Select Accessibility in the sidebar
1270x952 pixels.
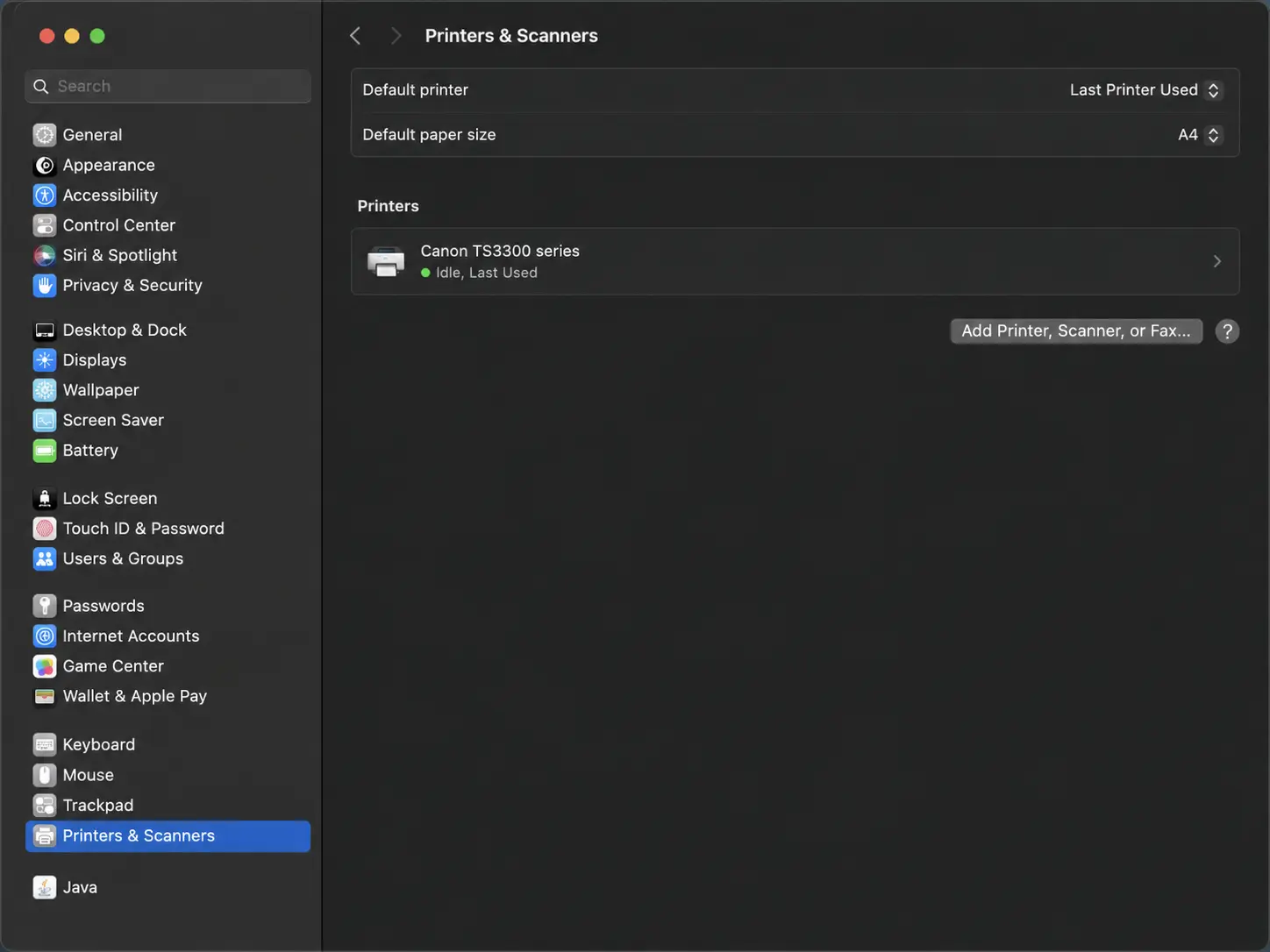pos(111,195)
